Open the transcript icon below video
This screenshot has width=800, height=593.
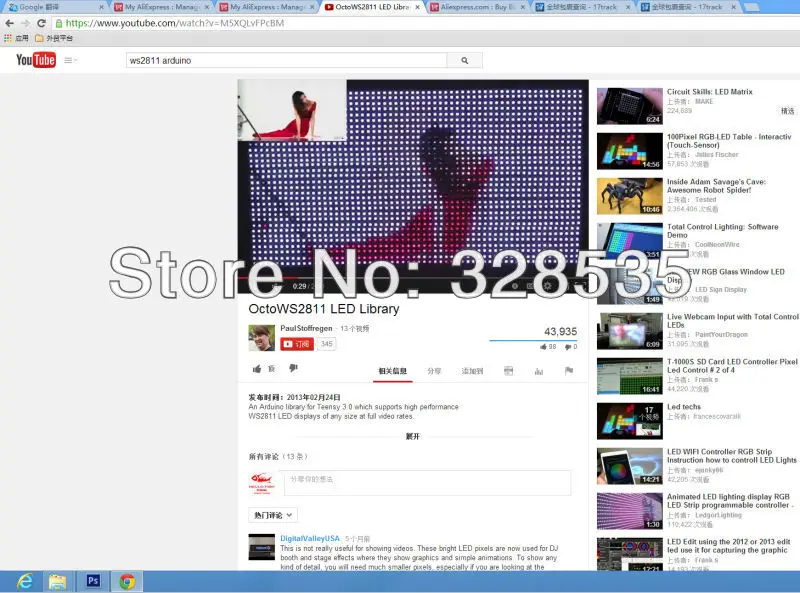coord(508,371)
